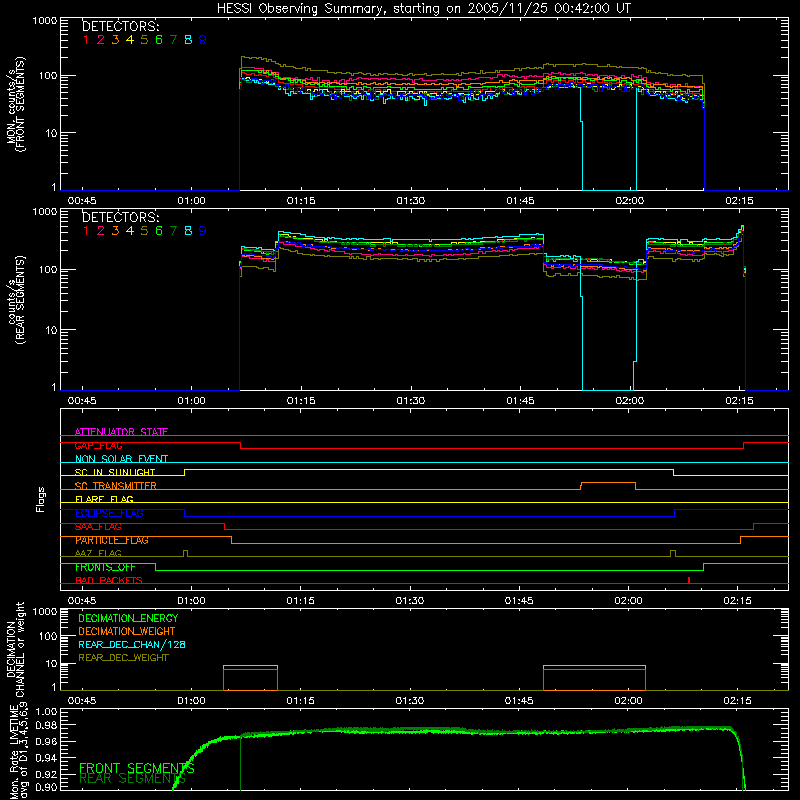Click the 0.98 livetime axis value
800x800 pixels.
[x=46, y=725]
